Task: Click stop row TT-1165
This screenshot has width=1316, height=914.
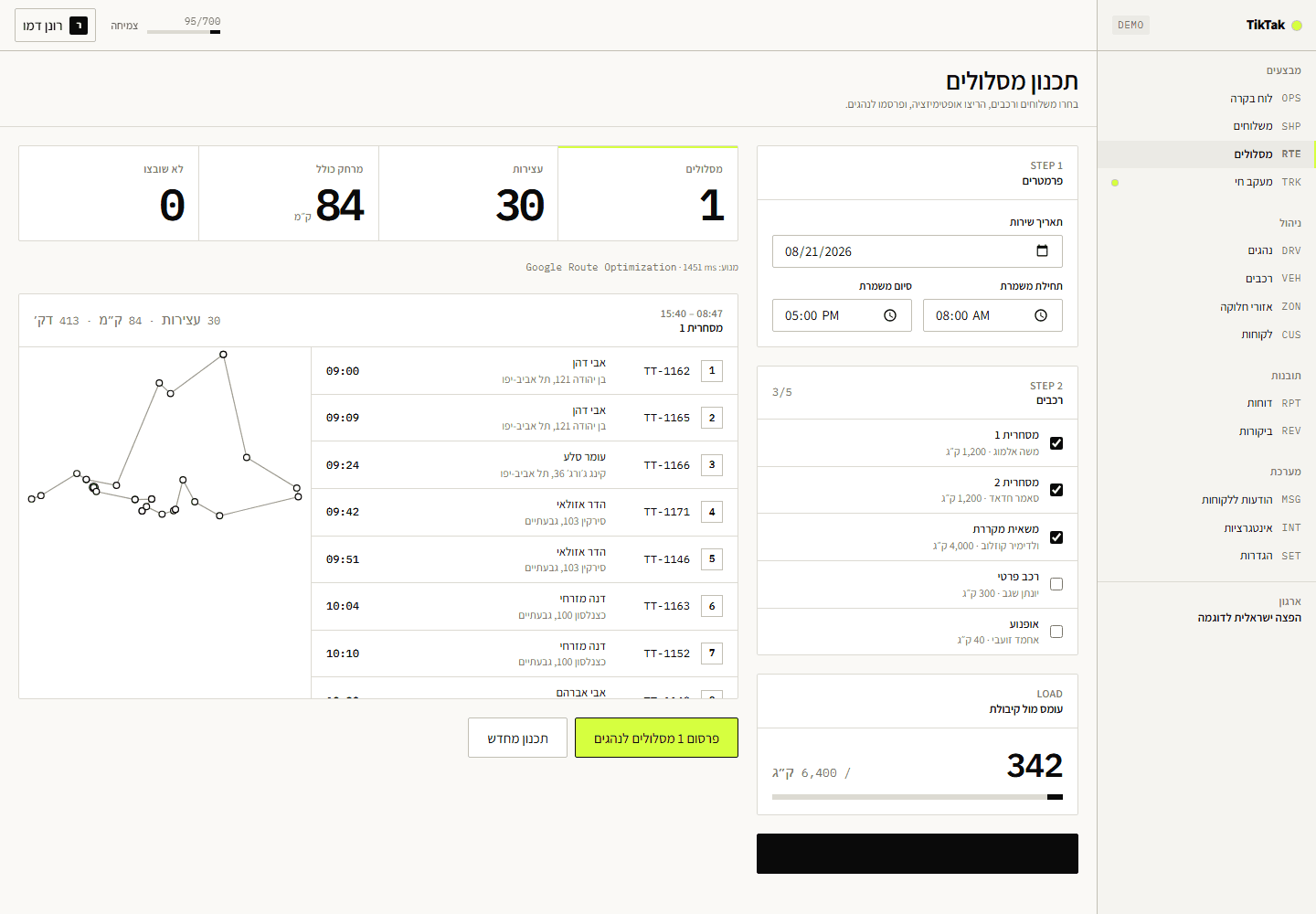Action: click(525, 418)
